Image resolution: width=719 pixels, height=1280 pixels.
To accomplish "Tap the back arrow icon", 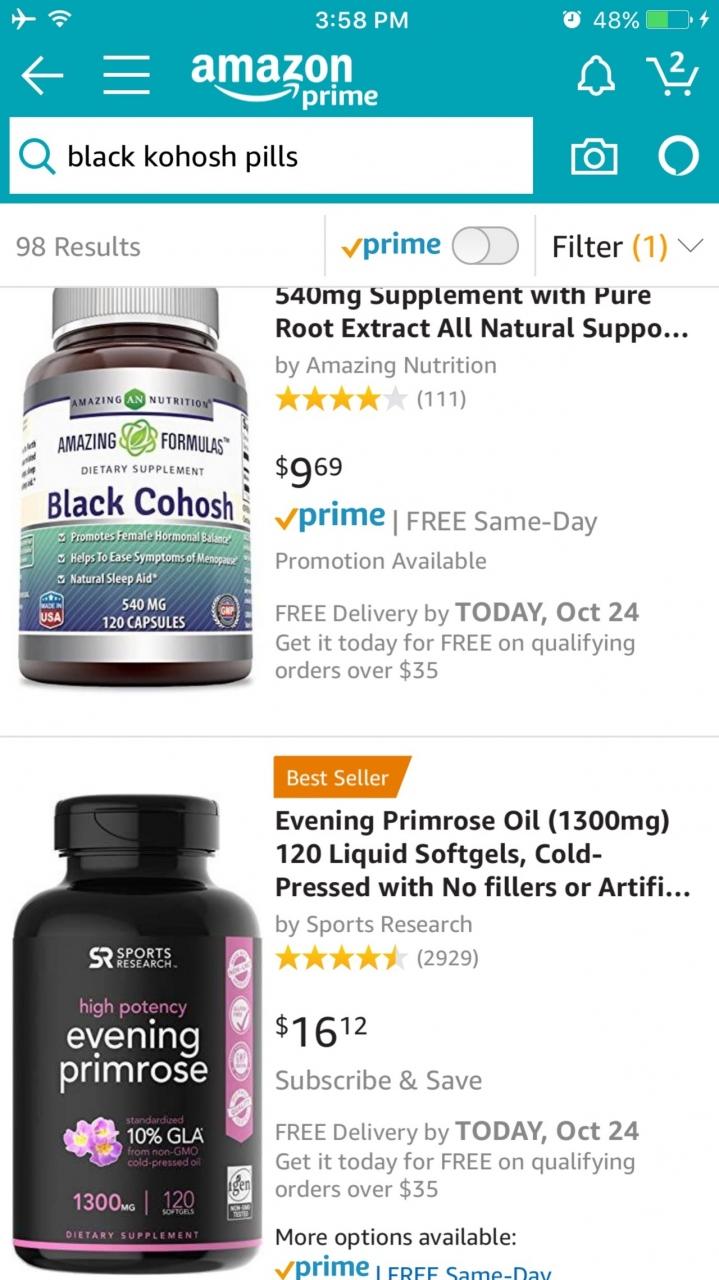I will 41,76.
